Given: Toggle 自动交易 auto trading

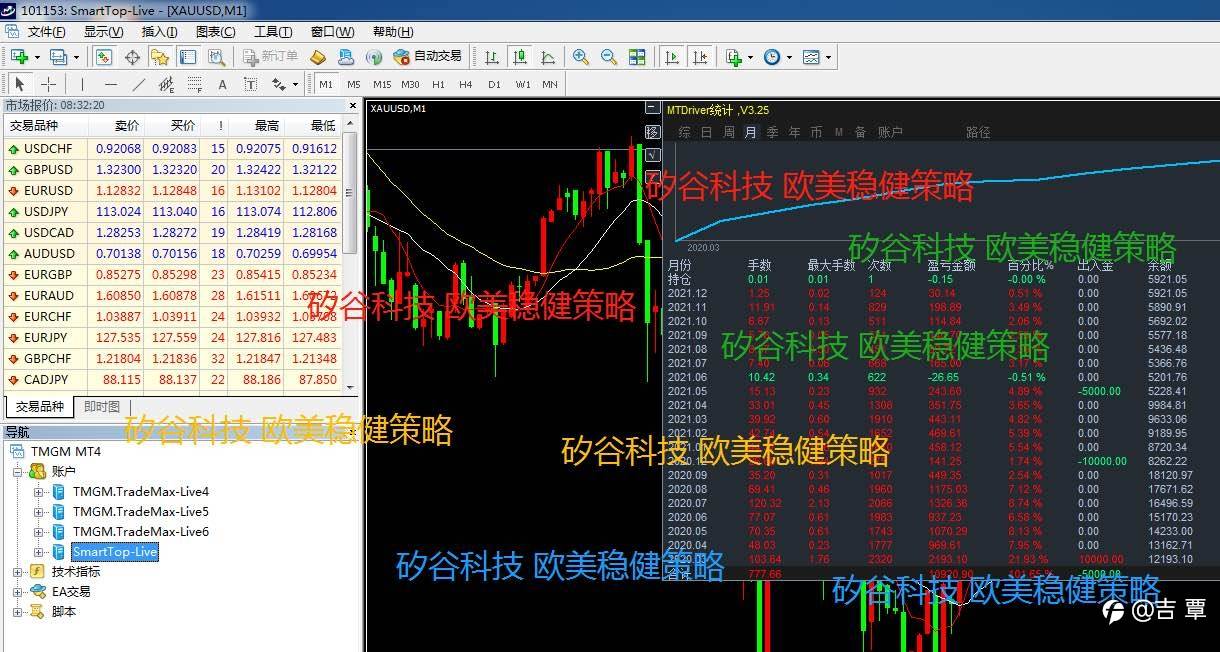Looking at the screenshot, I should [x=428, y=57].
